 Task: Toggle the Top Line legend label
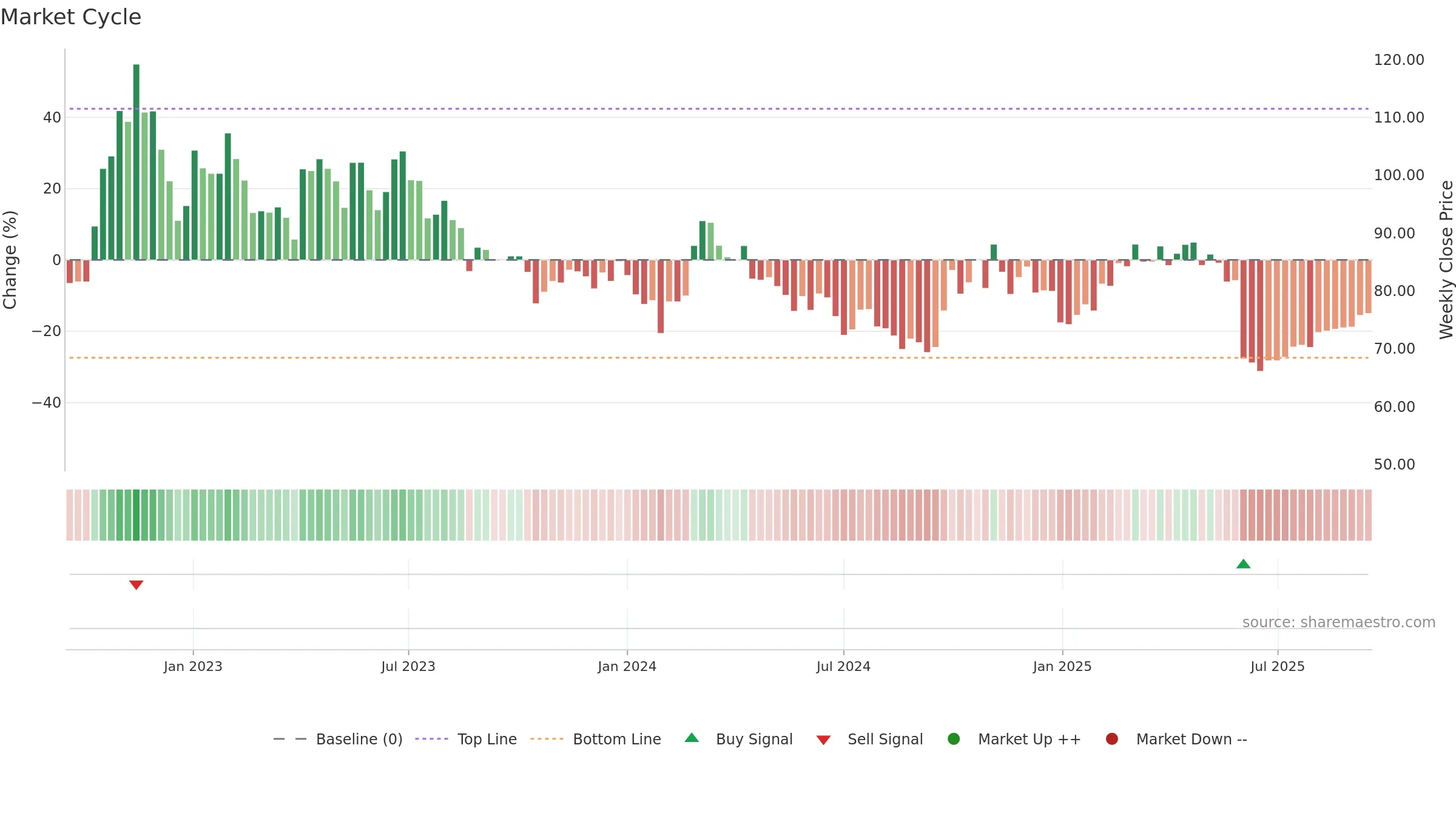pos(487,739)
